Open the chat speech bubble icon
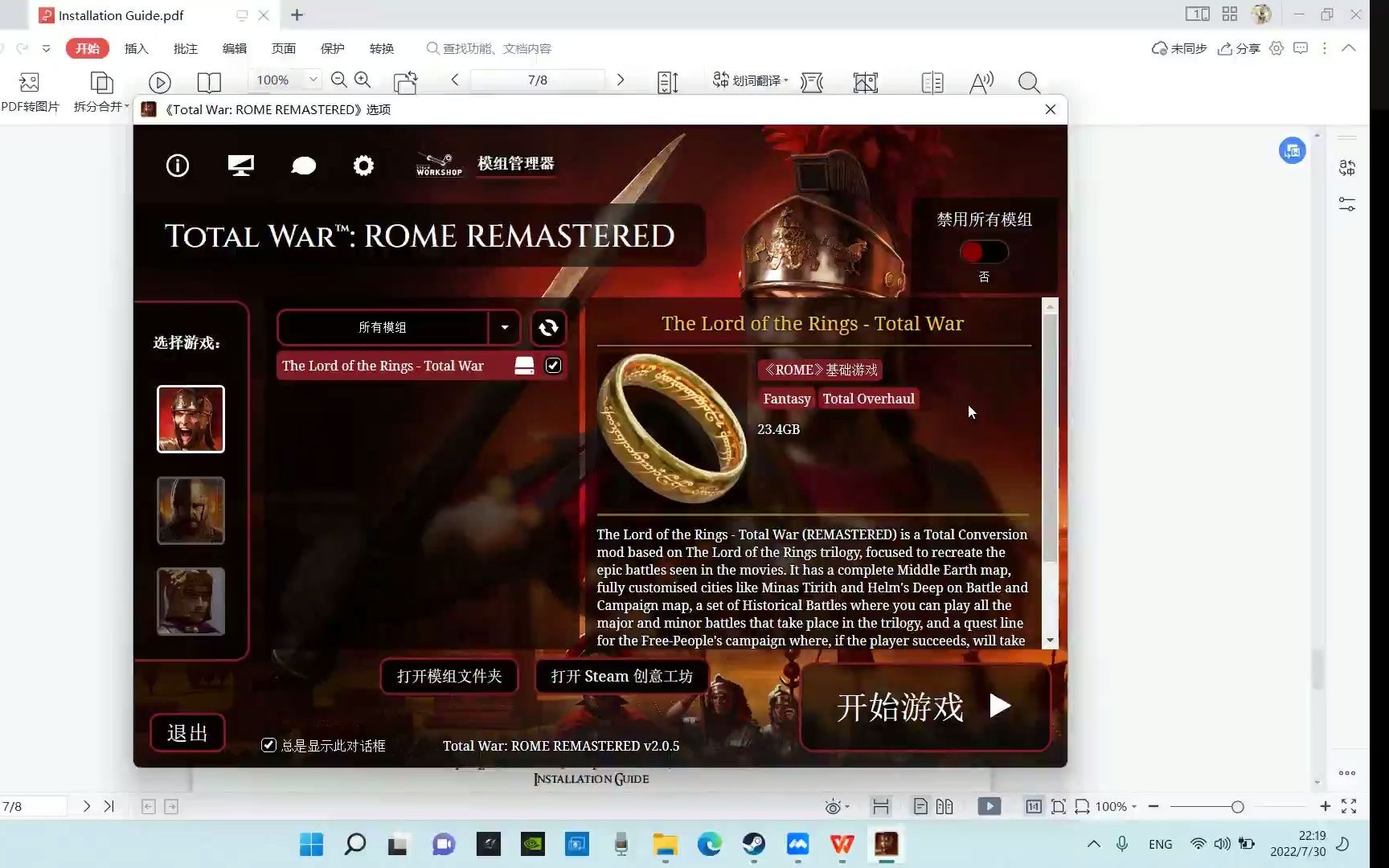The image size is (1389, 868). click(303, 166)
